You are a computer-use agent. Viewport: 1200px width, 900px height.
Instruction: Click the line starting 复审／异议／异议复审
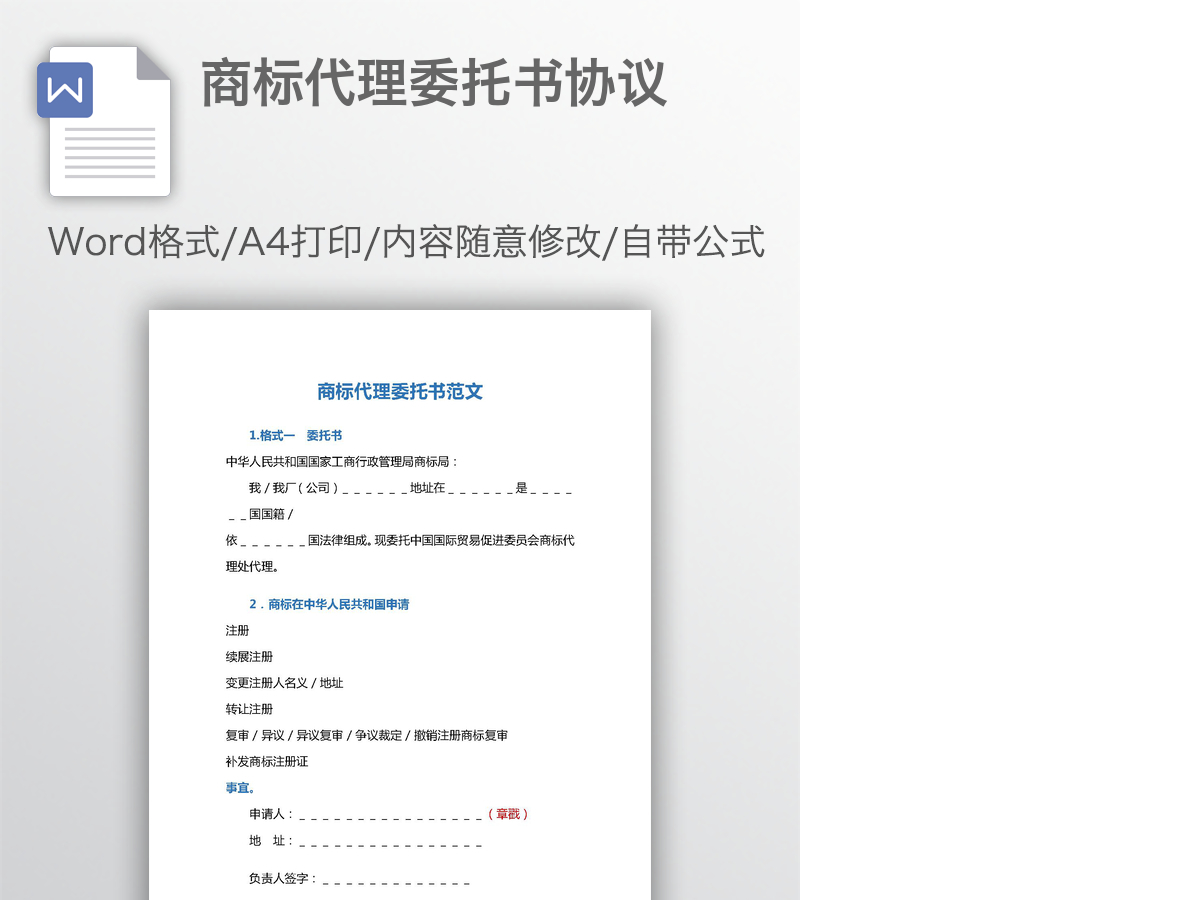(x=367, y=736)
